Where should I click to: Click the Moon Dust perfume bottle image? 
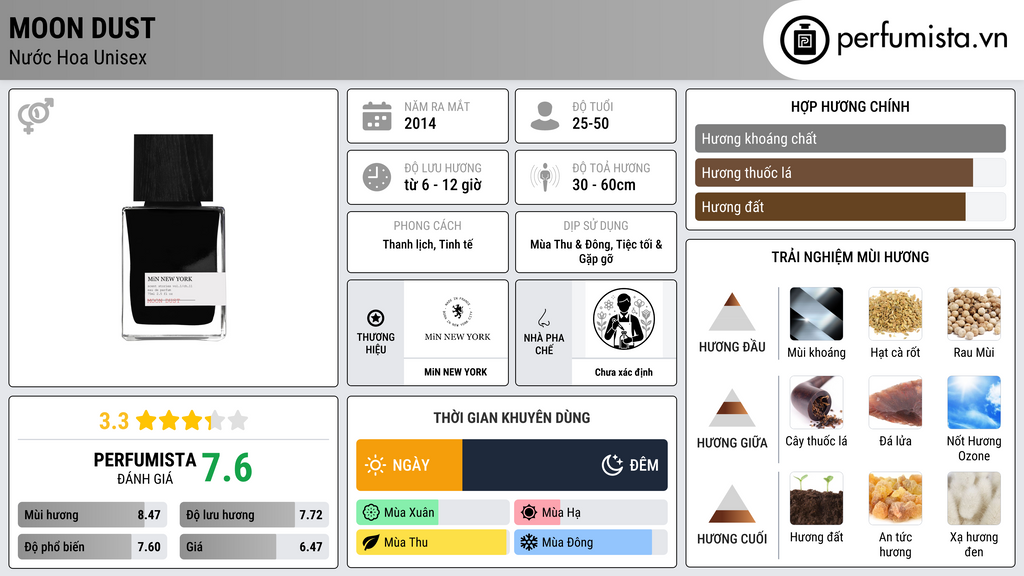[174, 237]
